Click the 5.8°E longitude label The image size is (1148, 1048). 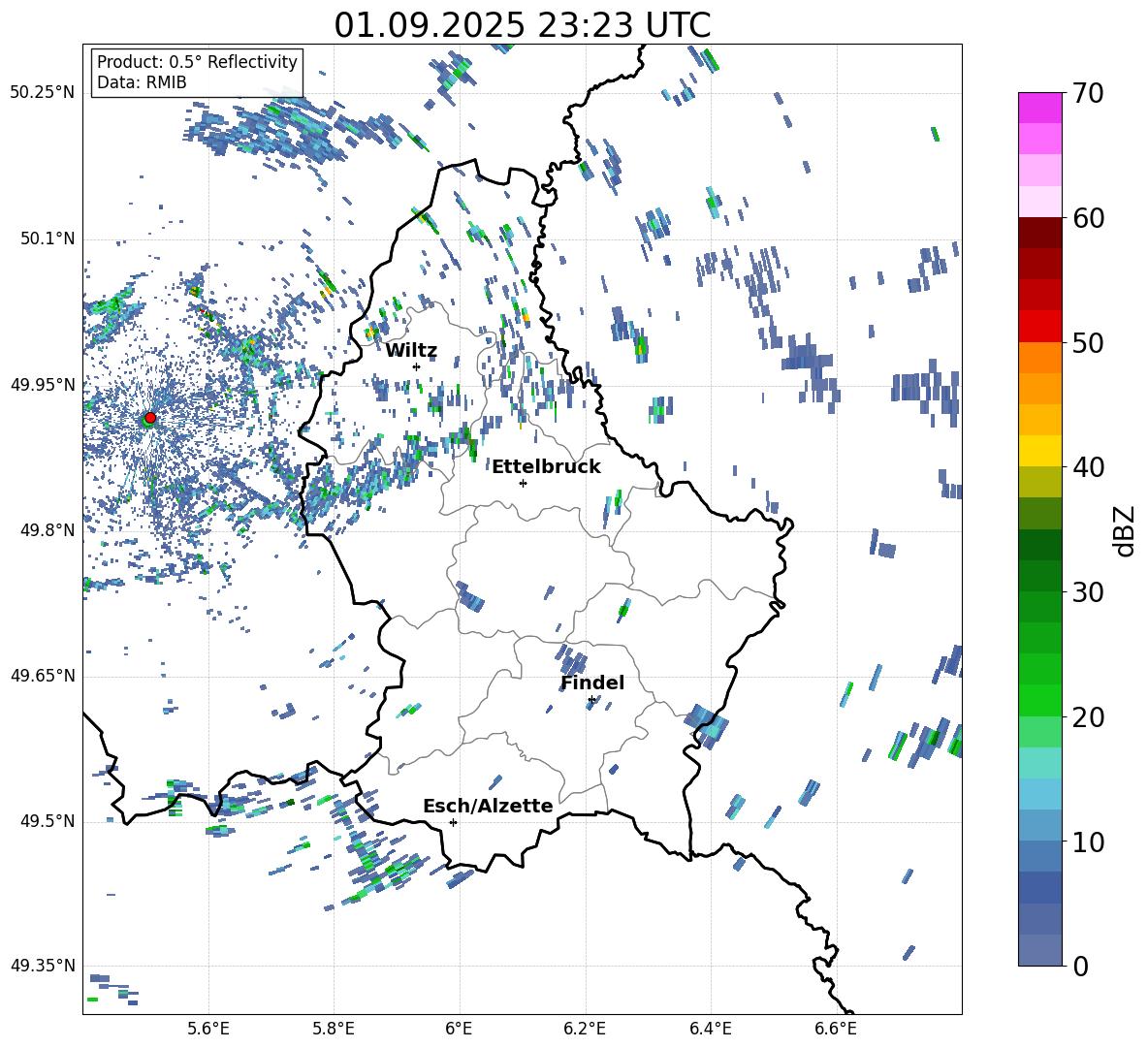(334, 1030)
